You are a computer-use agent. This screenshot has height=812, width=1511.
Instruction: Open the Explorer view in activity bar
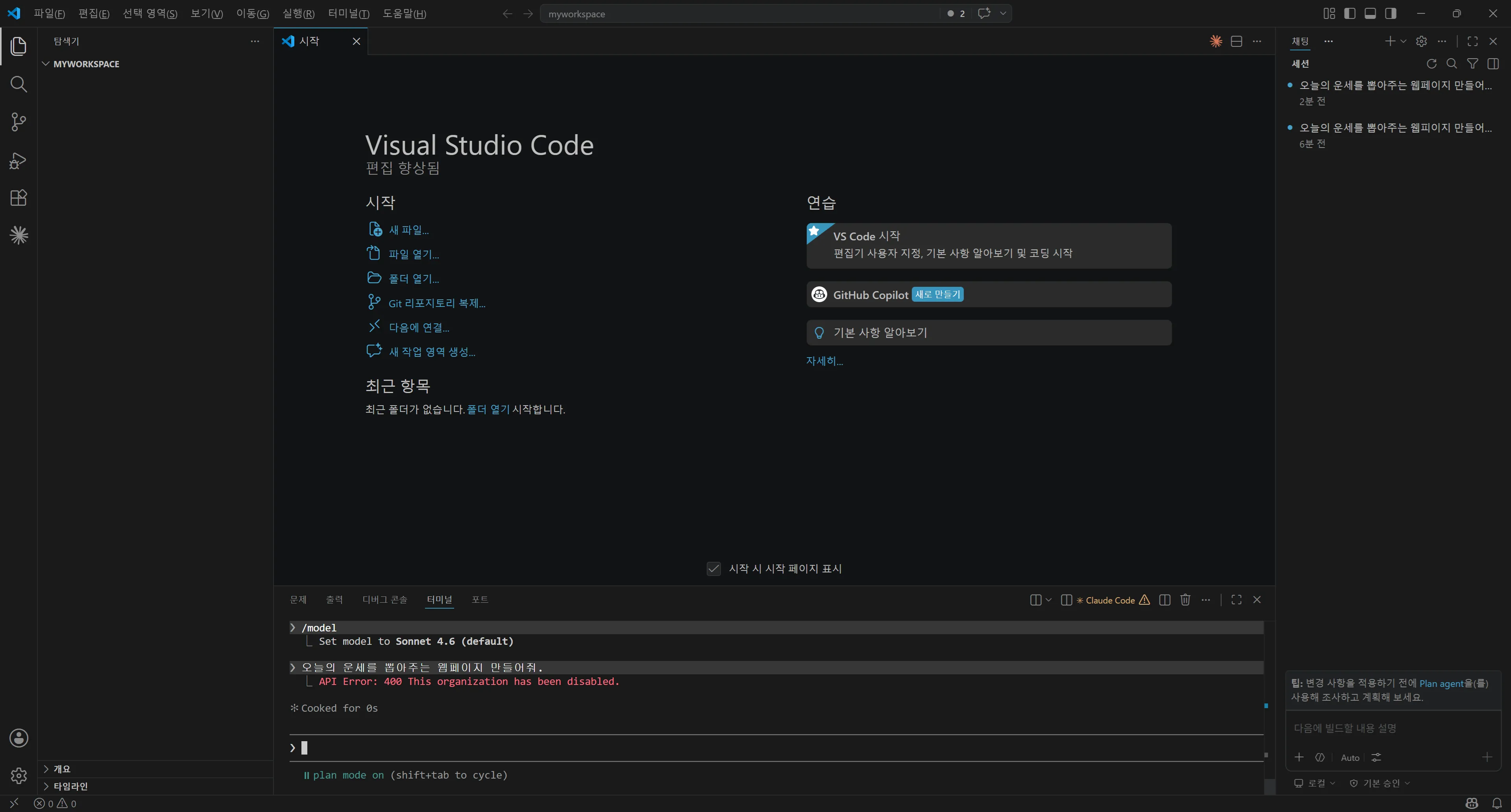pyautogui.click(x=19, y=46)
